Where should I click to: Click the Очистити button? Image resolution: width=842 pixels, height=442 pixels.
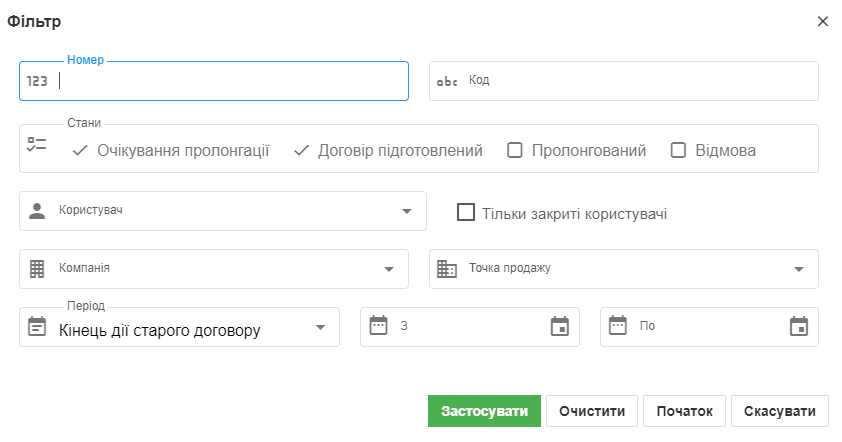592,411
